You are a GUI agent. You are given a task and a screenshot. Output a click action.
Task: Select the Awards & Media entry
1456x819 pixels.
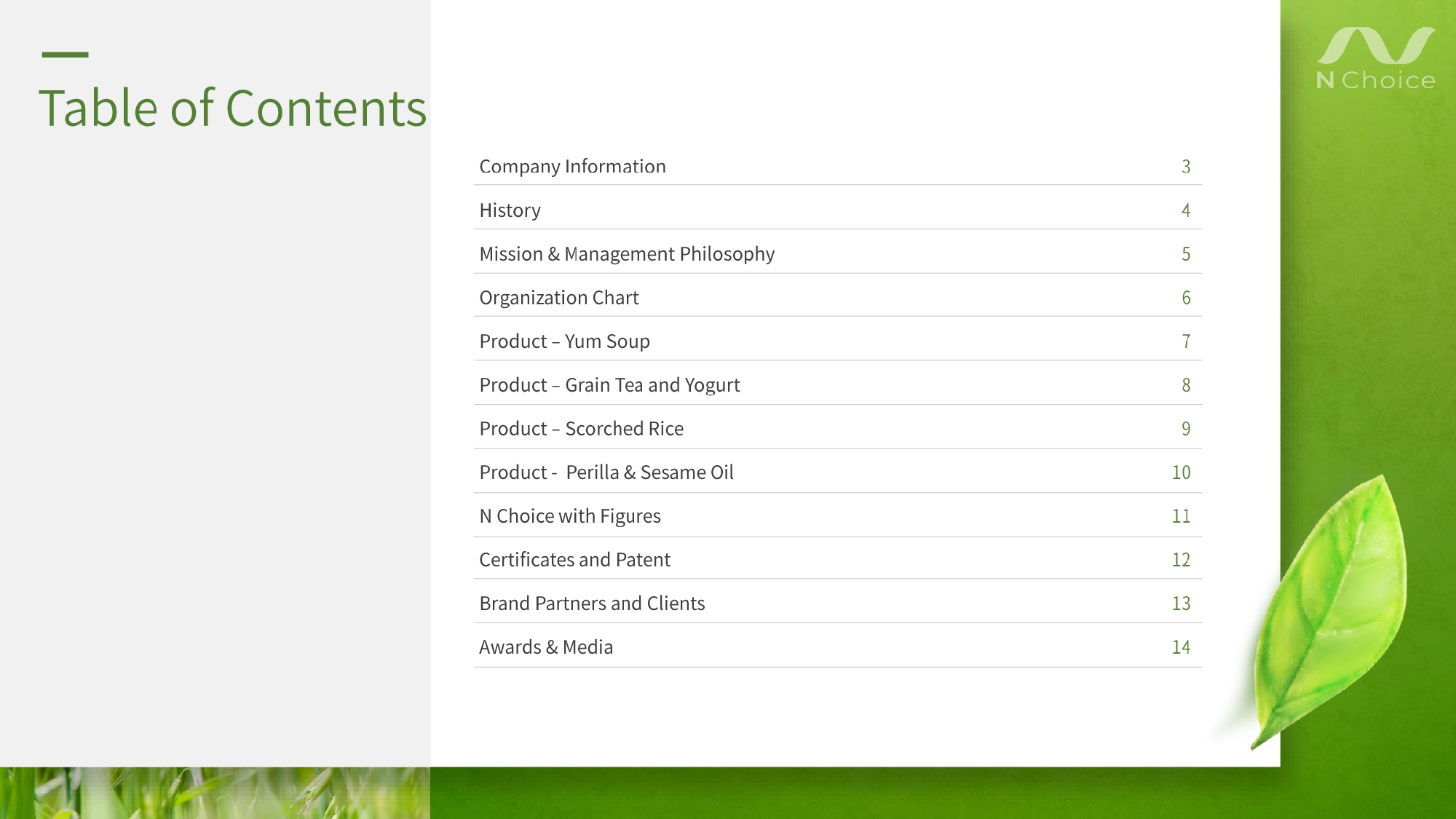545,647
